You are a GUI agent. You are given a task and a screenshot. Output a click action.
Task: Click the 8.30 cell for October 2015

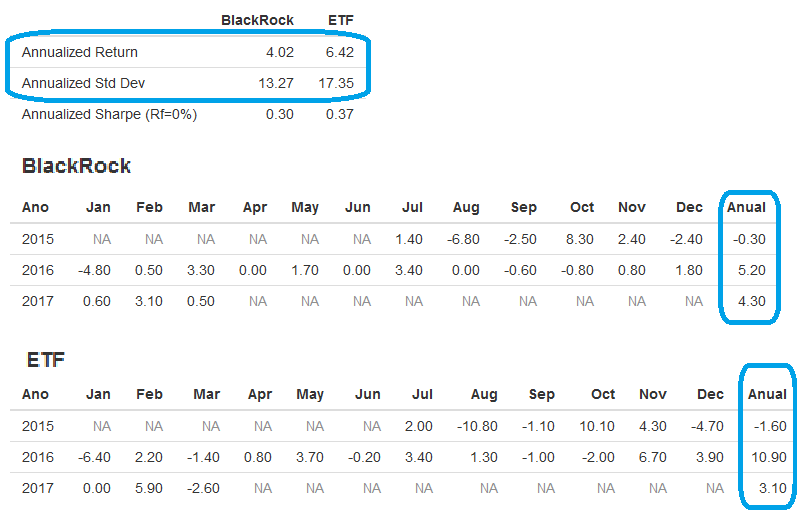coord(579,239)
